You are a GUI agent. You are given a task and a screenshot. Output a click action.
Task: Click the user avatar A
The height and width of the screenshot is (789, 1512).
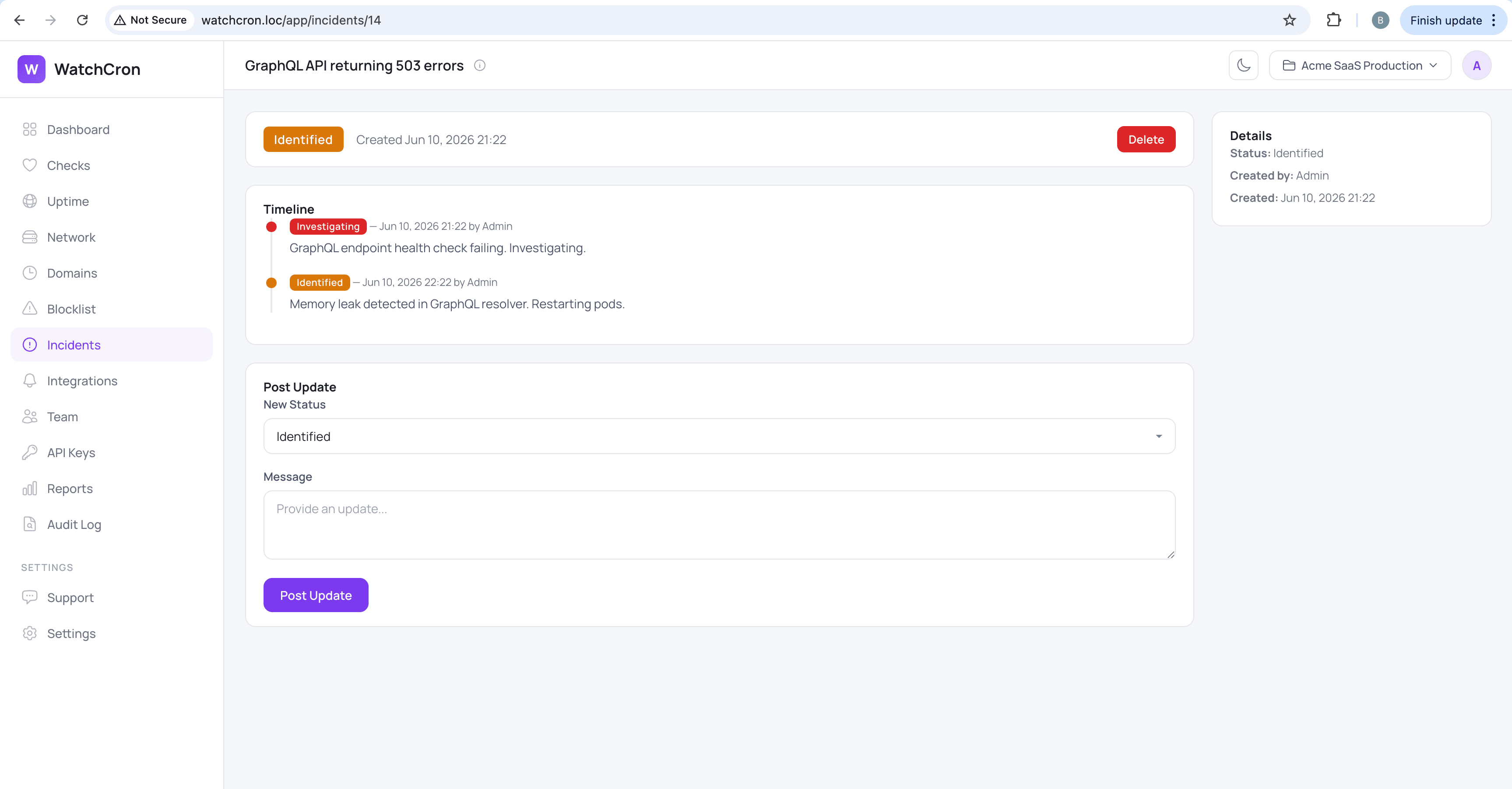(1476, 65)
